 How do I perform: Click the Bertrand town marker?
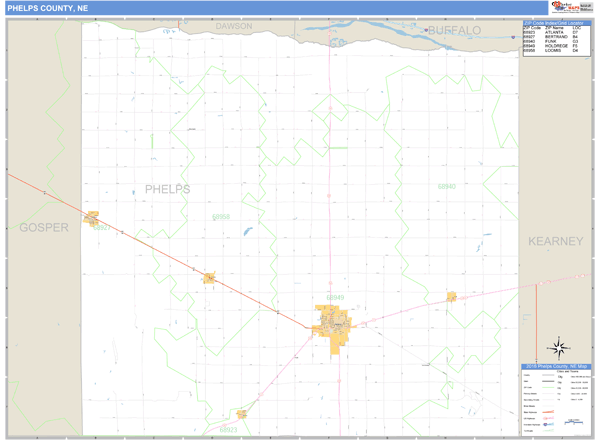pyautogui.click(x=92, y=218)
